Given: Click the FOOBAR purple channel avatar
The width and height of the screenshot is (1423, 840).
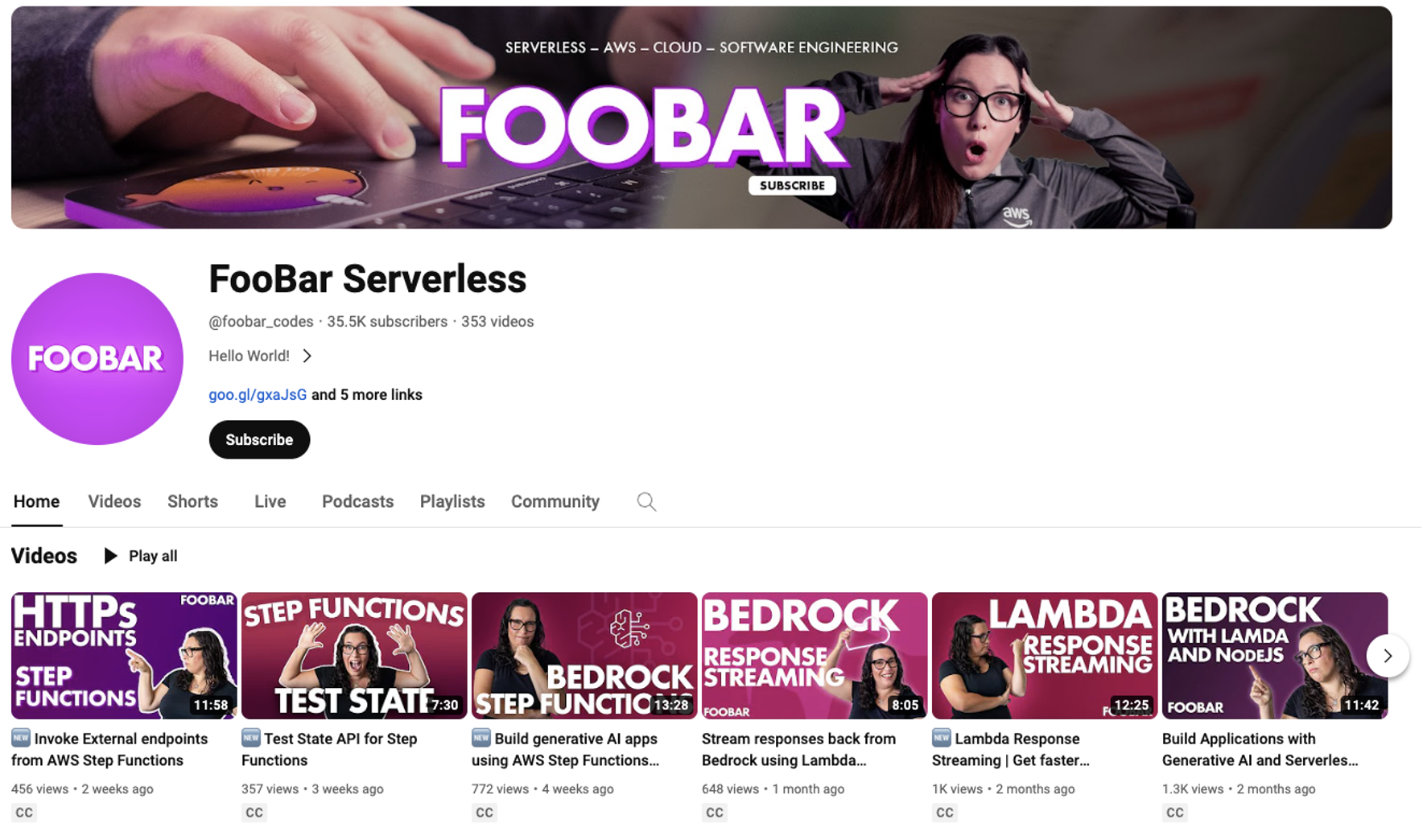Looking at the screenshot, I should pos(97,359).
